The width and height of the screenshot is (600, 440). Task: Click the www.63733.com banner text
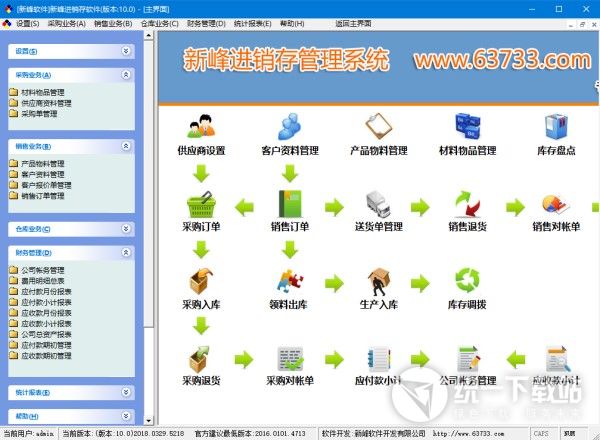pyautogui.click(x=502, y=60)
